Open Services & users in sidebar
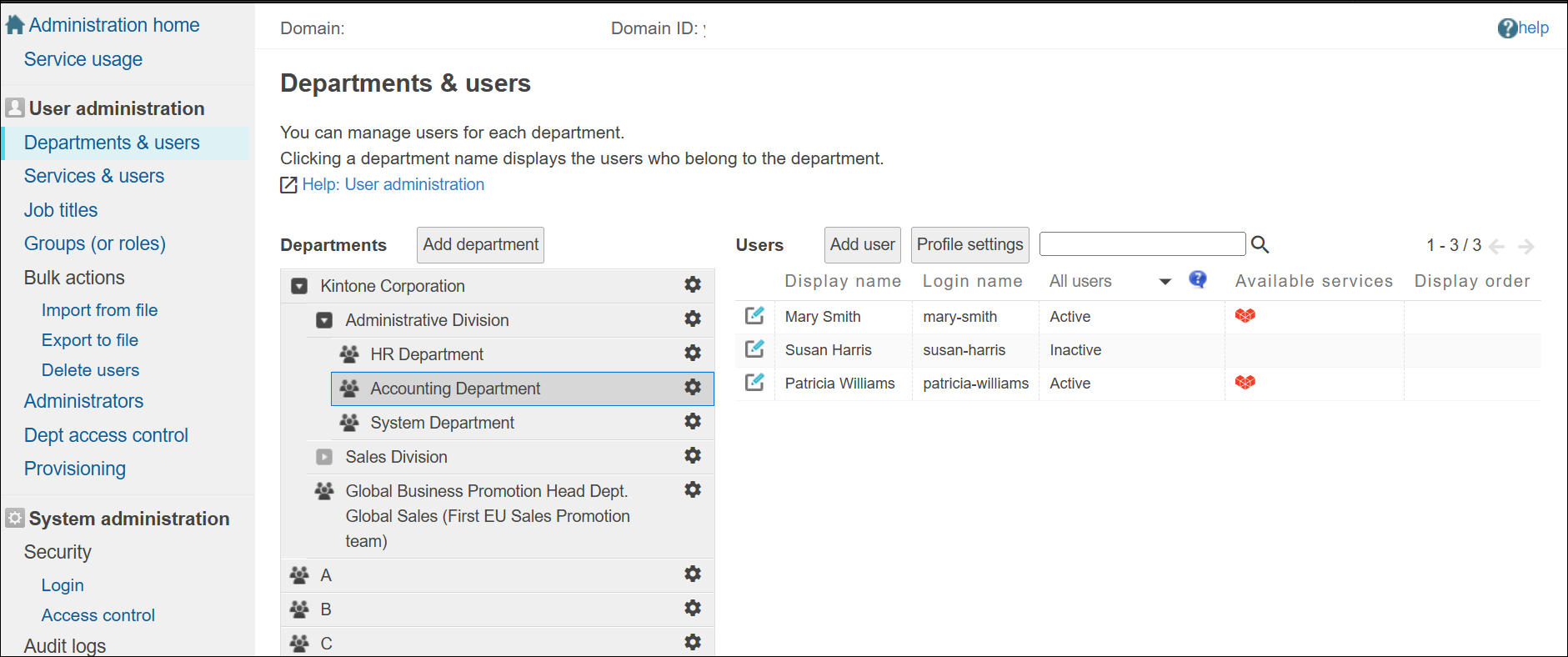Screen dimensions: 1568x657 pos(94,176)
